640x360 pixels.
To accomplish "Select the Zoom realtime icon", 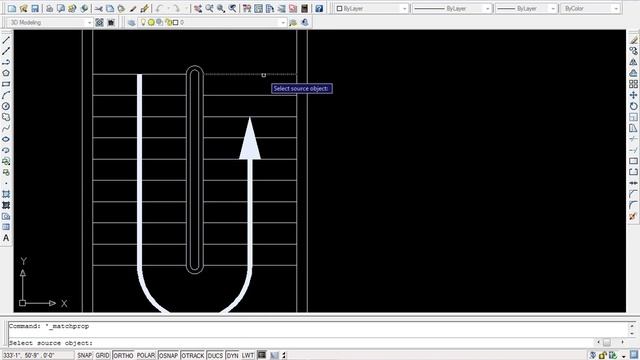I will [209, 8].
